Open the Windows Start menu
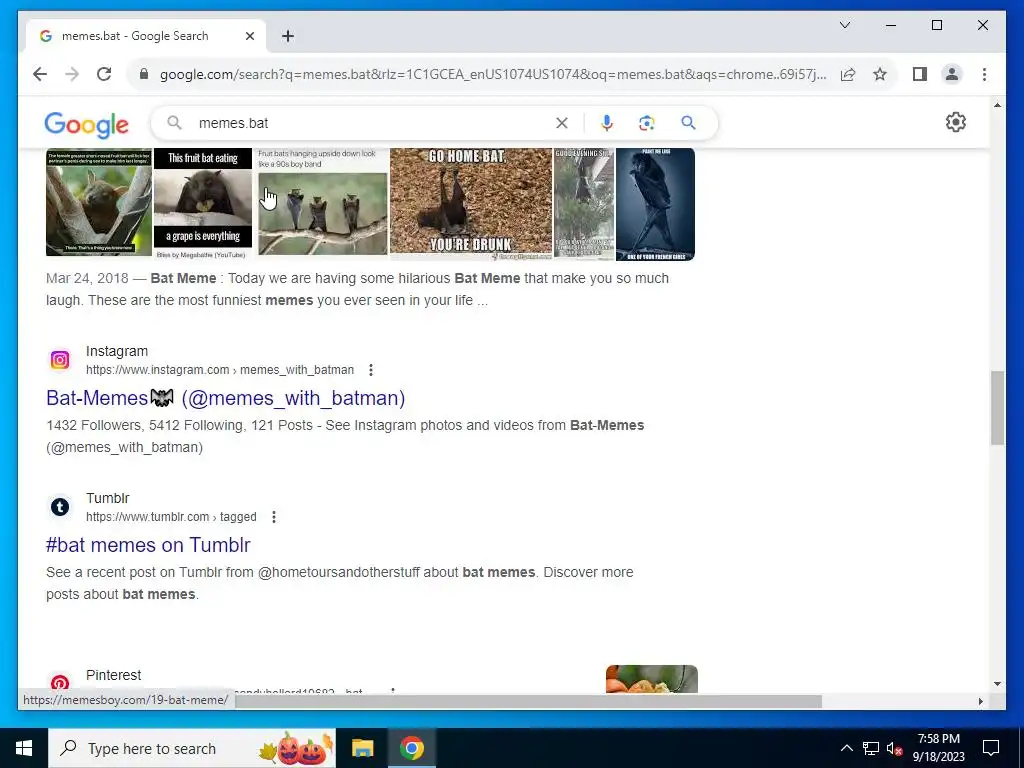The image size is (1024, 768). [x=24, y=748]
